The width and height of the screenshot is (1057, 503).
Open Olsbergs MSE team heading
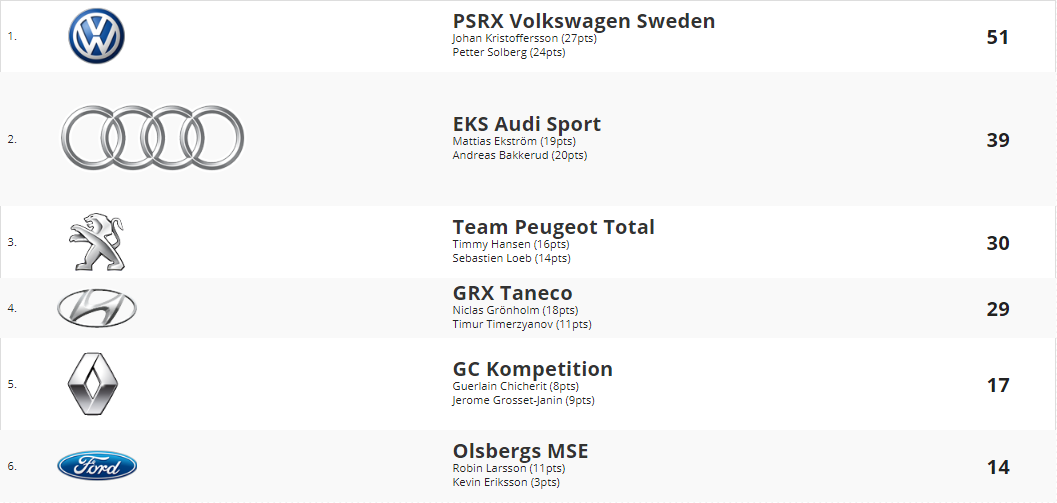click(520, 451)
